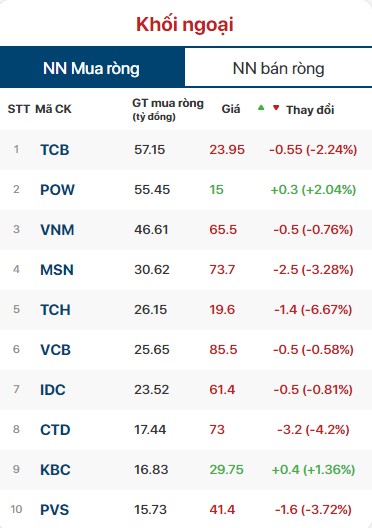The image size is (372, 528).
Task: Select the CTD ticker symbol
Action: [x=55, y=430]
